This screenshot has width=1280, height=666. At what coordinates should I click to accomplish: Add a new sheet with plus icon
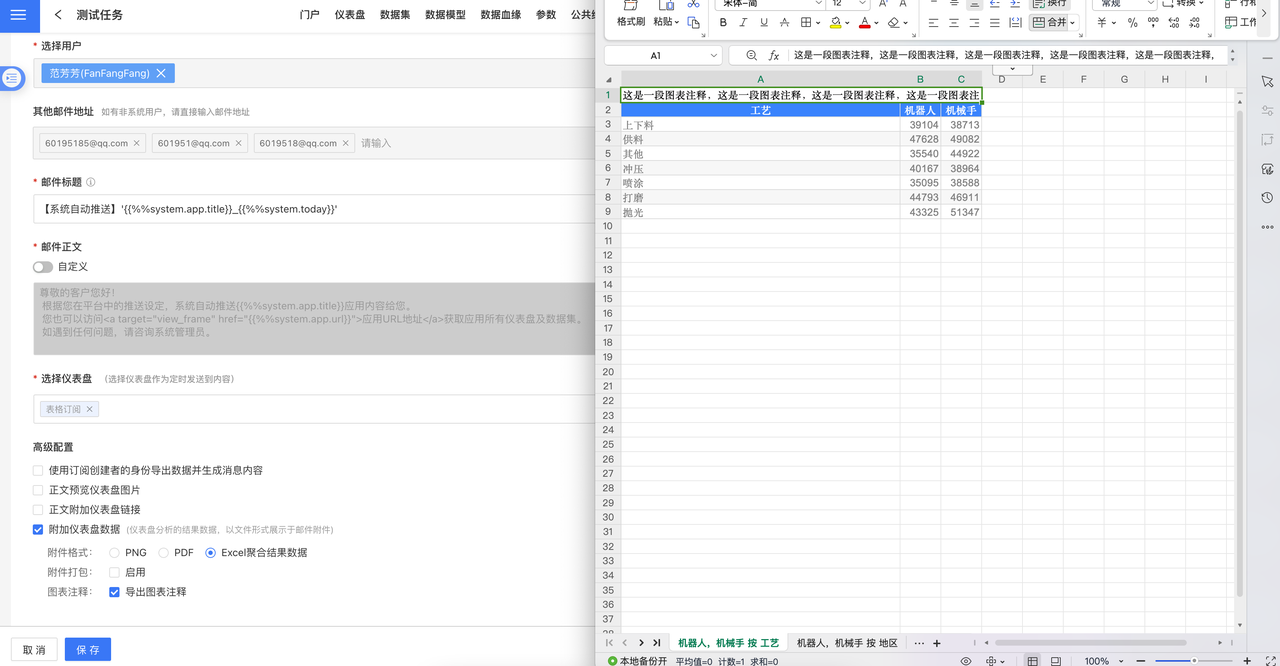coord(937,643)
